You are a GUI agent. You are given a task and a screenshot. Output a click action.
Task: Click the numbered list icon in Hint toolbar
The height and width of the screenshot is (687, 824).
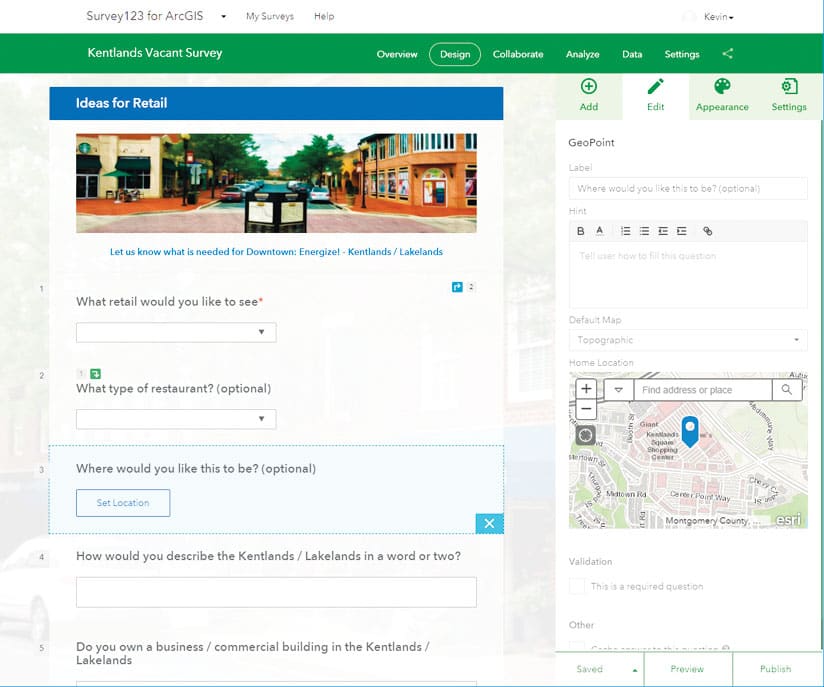tap(625, 230)
